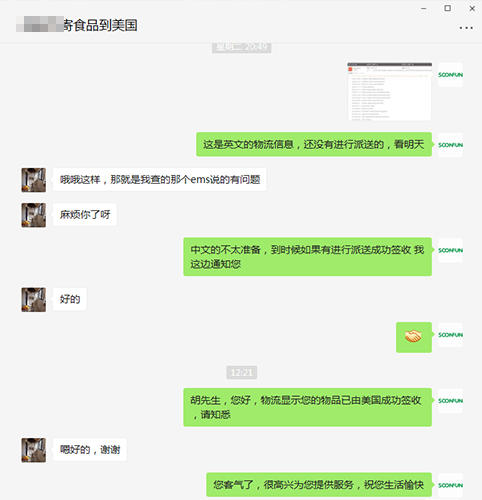
Task: Click customer avatar beside '嗯好的，谢谢'
Action: pos(34,450)
